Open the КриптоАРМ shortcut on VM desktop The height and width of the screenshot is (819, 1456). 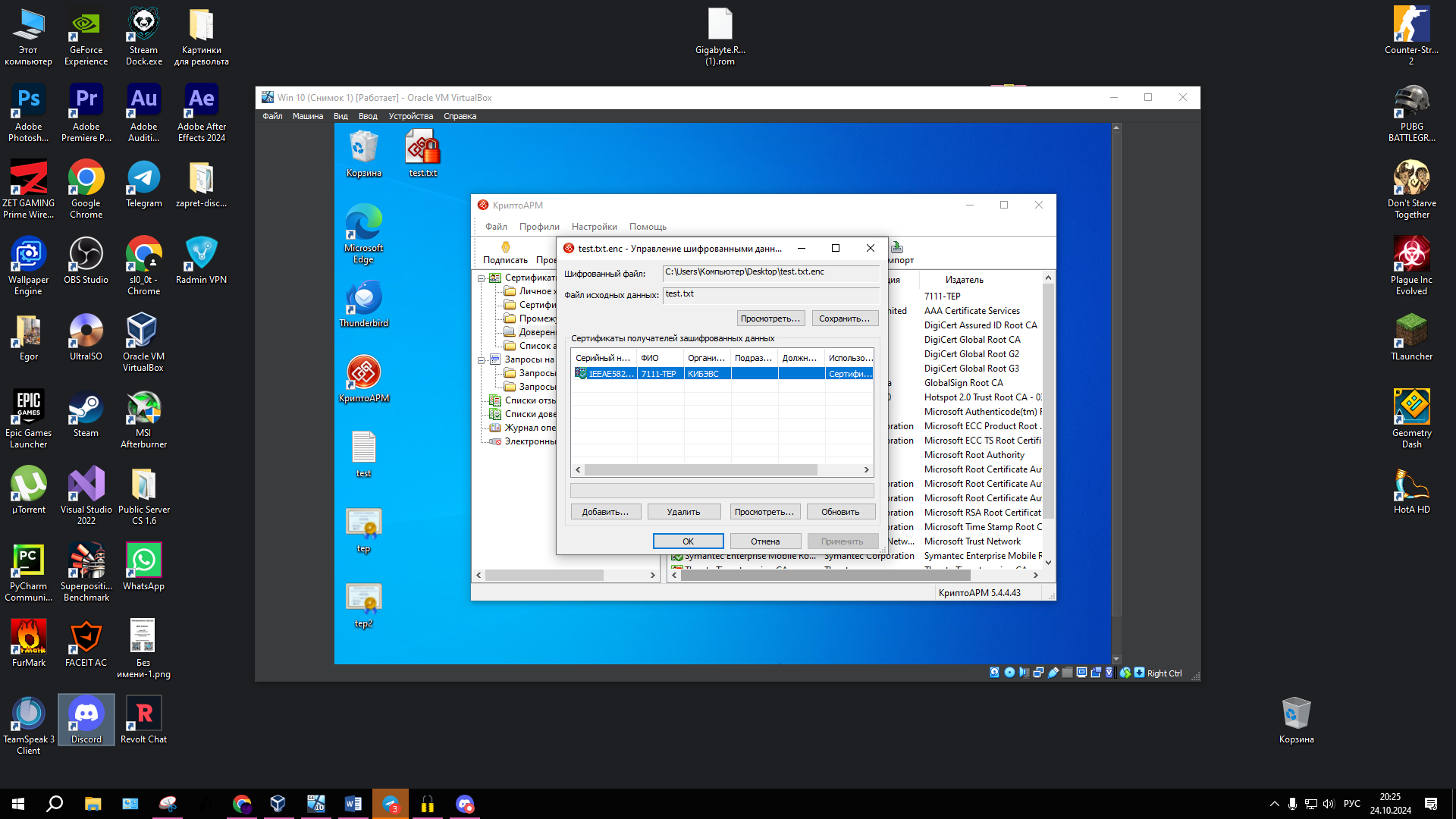pos(363,379)
